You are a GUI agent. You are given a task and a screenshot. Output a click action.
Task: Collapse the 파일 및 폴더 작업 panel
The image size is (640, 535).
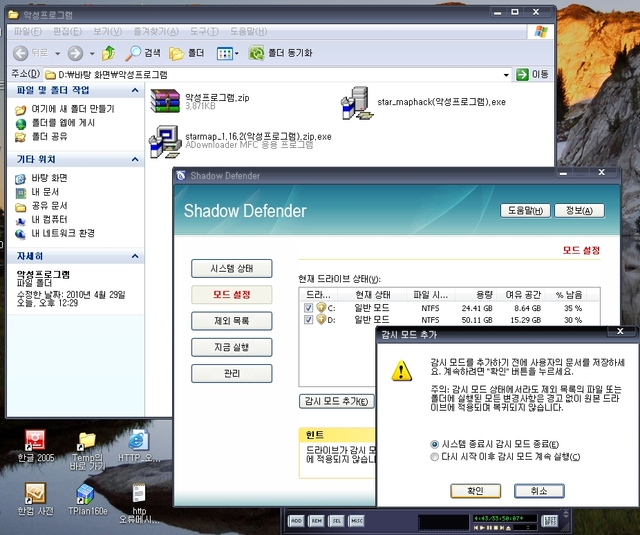pyautogui.click(x=135, y=90)
